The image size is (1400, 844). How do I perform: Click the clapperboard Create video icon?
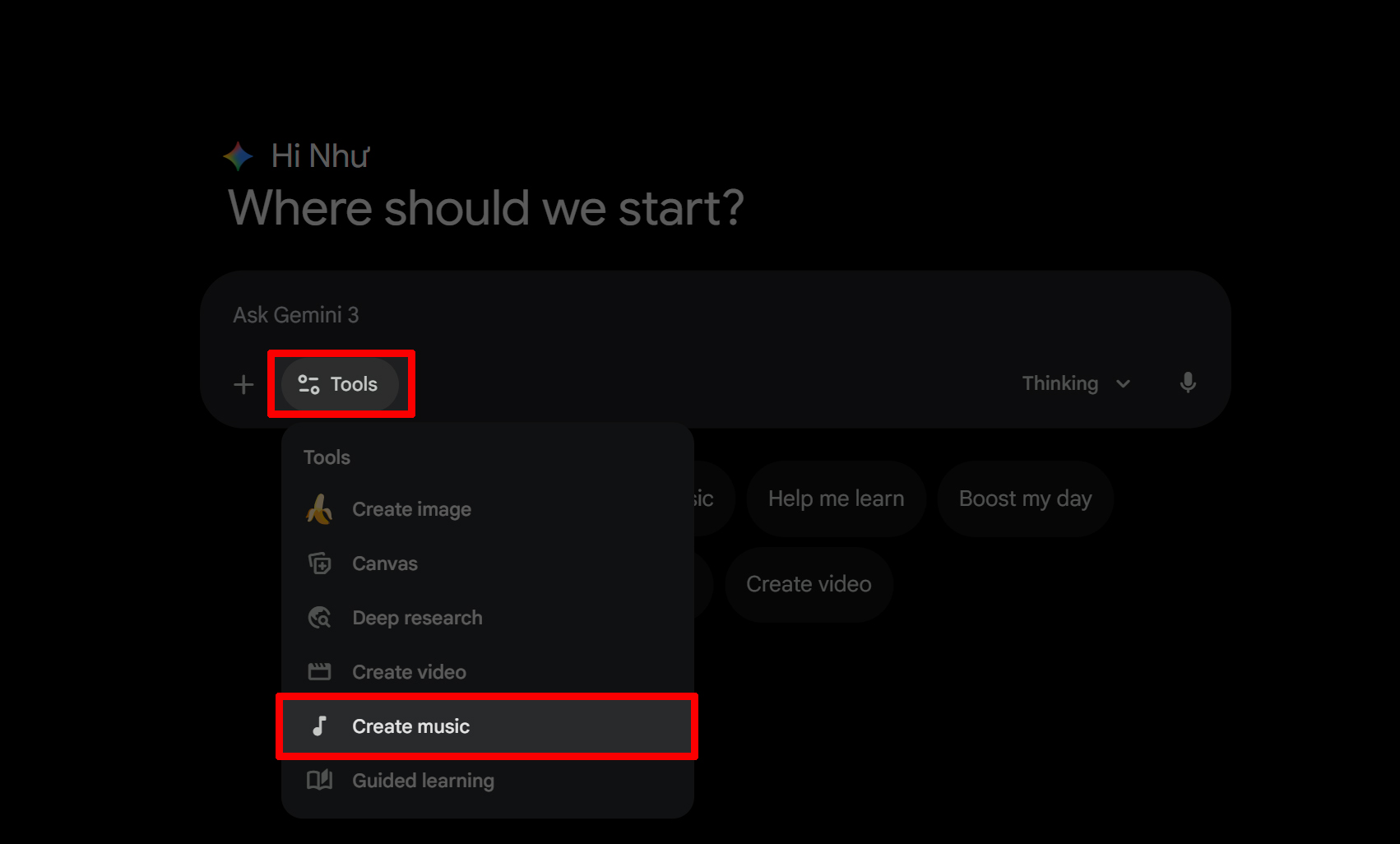(319, 672)
